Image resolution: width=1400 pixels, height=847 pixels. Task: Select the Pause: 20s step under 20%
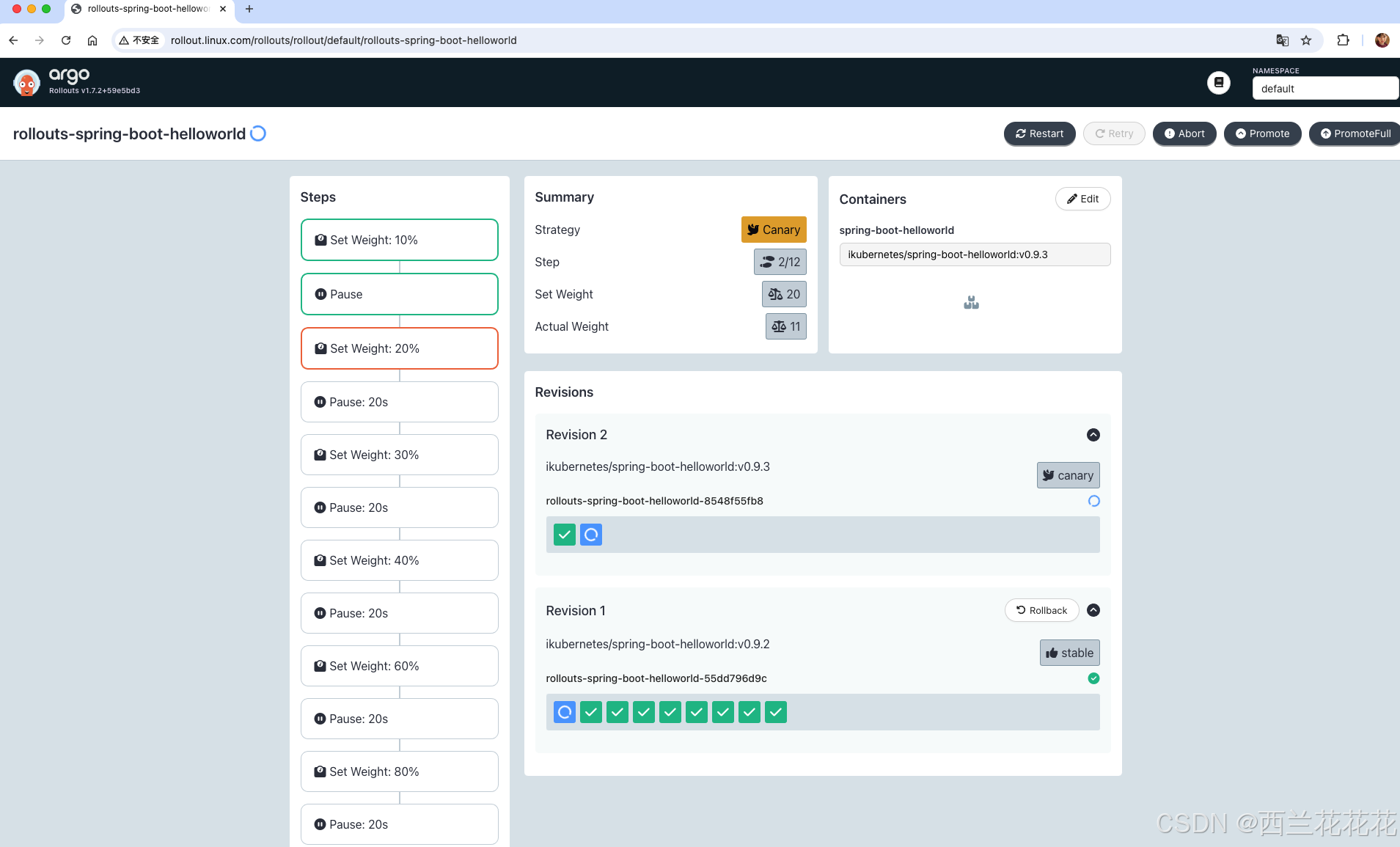[400, 402]
